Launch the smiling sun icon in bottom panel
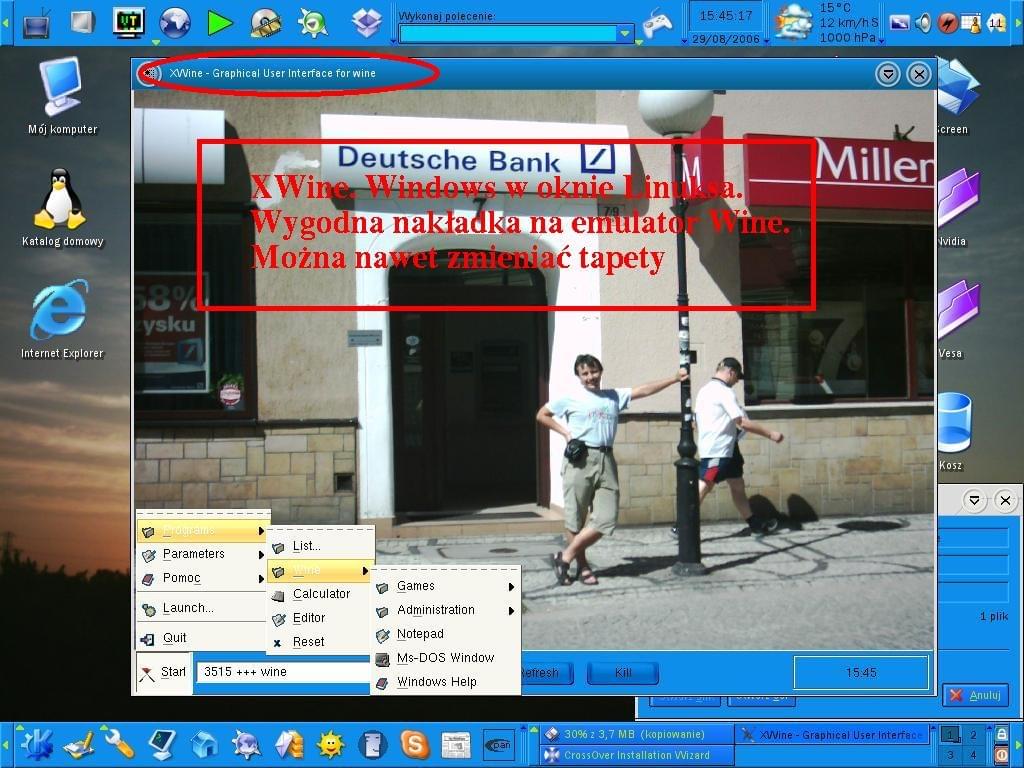Screen dimensions: 1024x768 [330, 744]
